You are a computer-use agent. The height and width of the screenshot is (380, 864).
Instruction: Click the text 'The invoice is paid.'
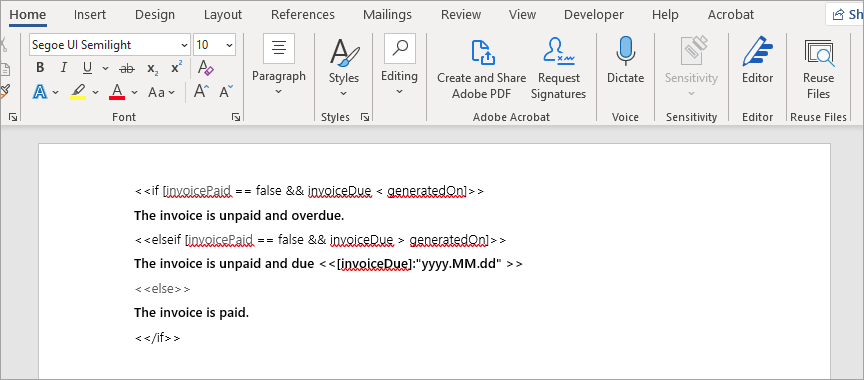(x=192, y=313)
